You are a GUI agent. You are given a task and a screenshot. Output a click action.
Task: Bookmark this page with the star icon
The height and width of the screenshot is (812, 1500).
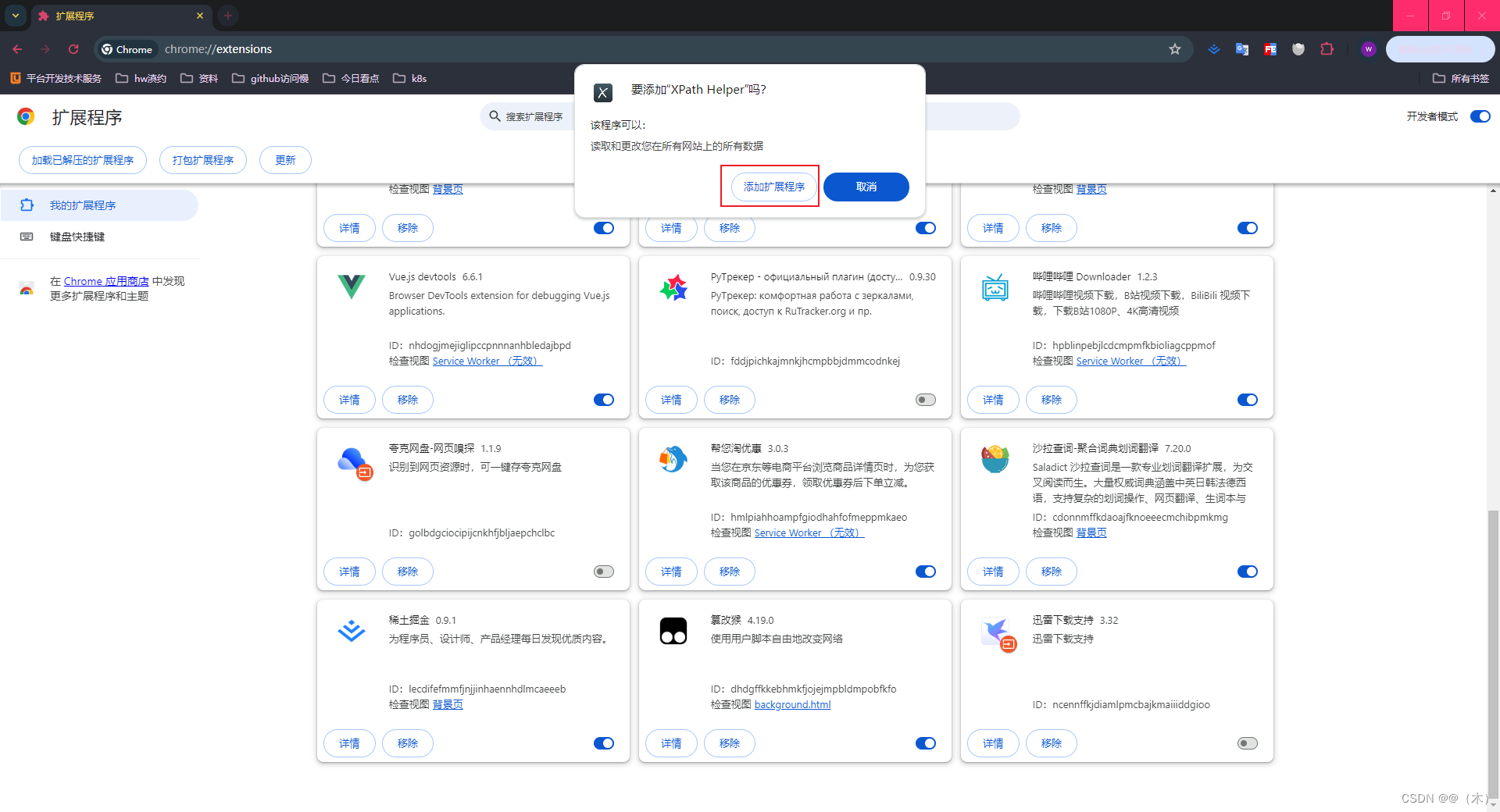tap(1174, 49)
